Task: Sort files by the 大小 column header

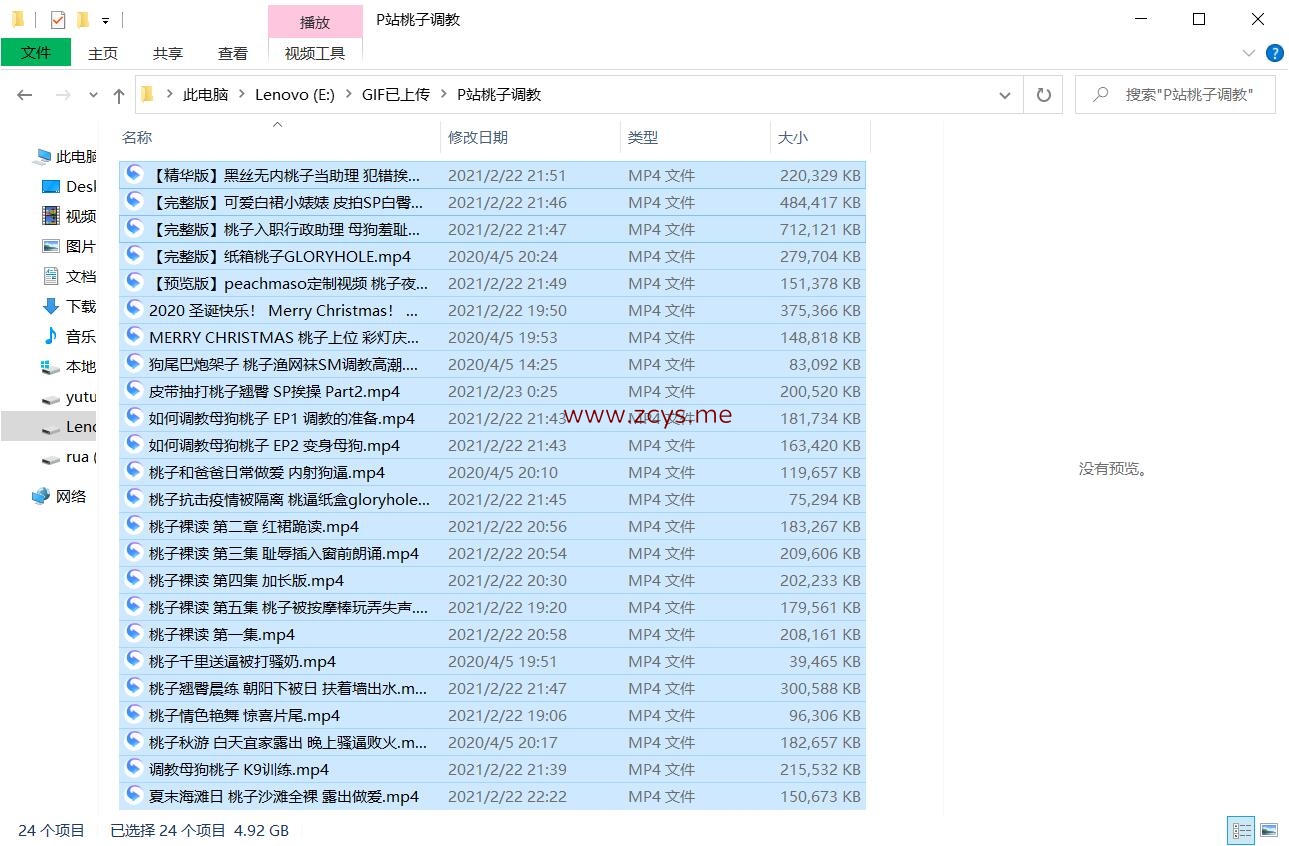Action: pyautogui.click(x=793, y=137)
